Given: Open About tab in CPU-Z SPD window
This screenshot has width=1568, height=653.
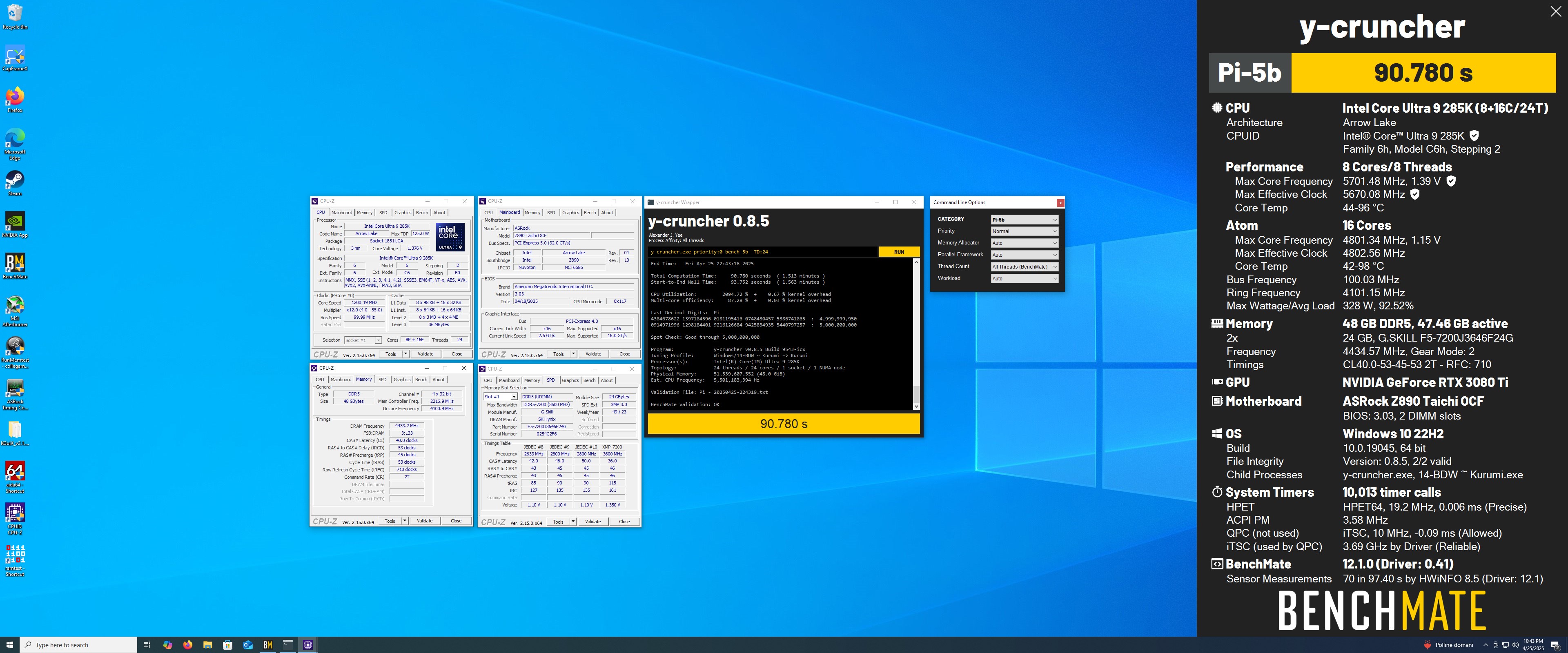Looking at the screenshot, I should [607, 380].
